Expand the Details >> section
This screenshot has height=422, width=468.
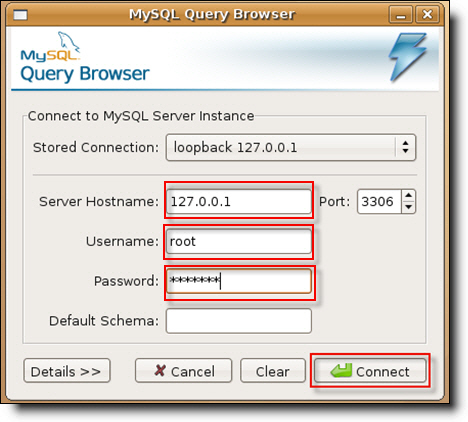tap(67, 371)
